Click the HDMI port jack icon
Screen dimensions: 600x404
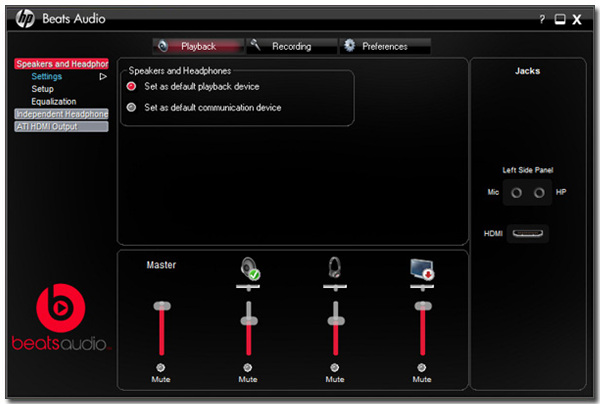[x=528, y=233]
